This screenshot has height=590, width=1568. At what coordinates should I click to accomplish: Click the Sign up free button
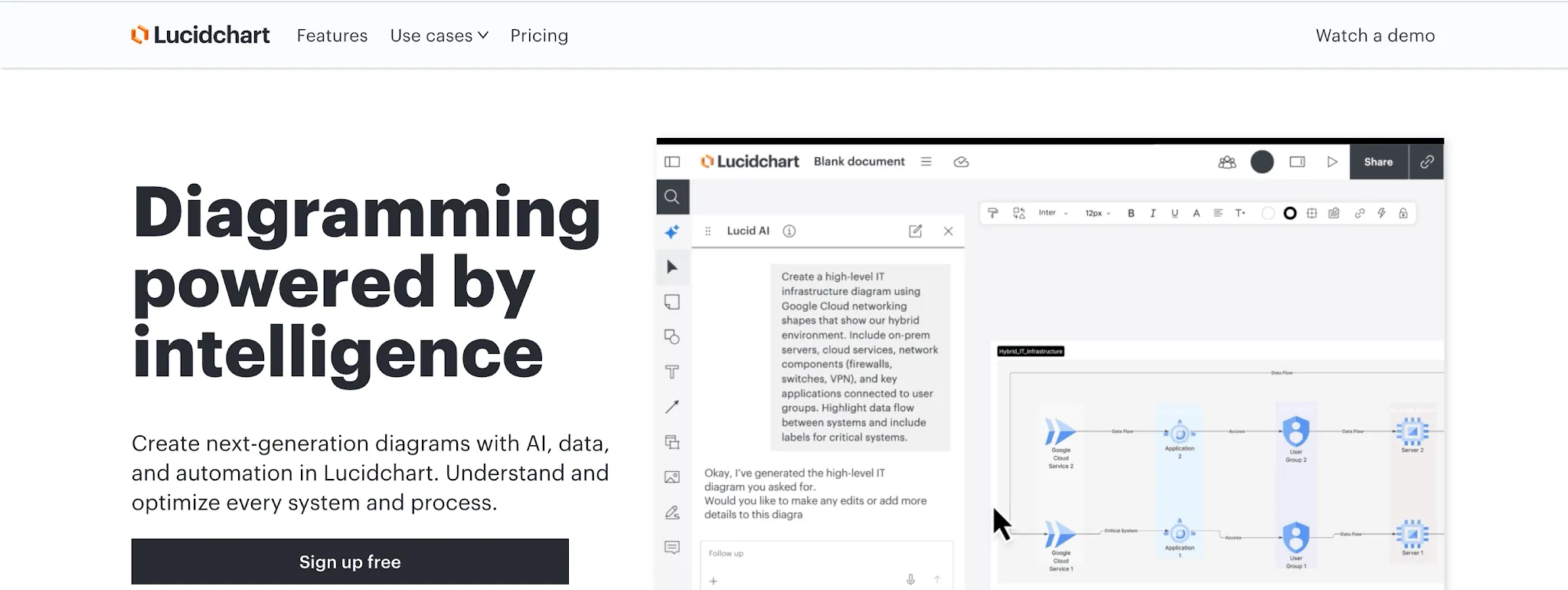tap(350, 562)
